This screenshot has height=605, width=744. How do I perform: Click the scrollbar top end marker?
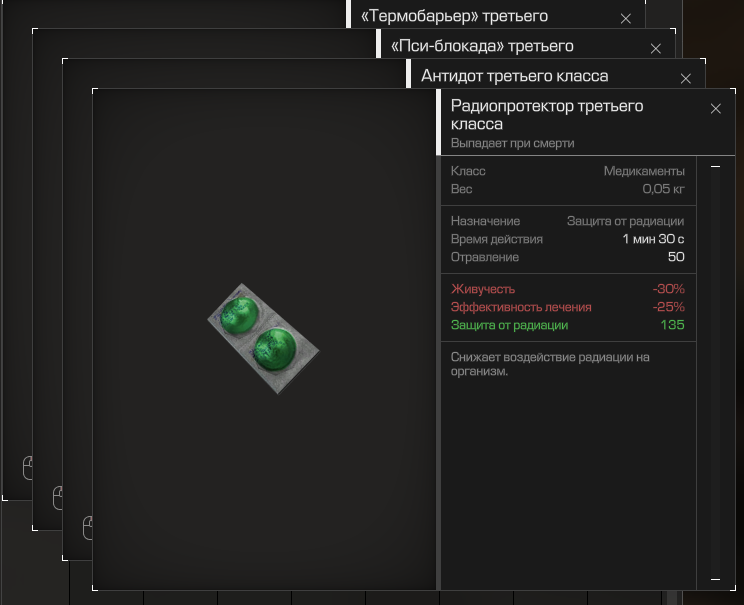[x=715, y=168]
